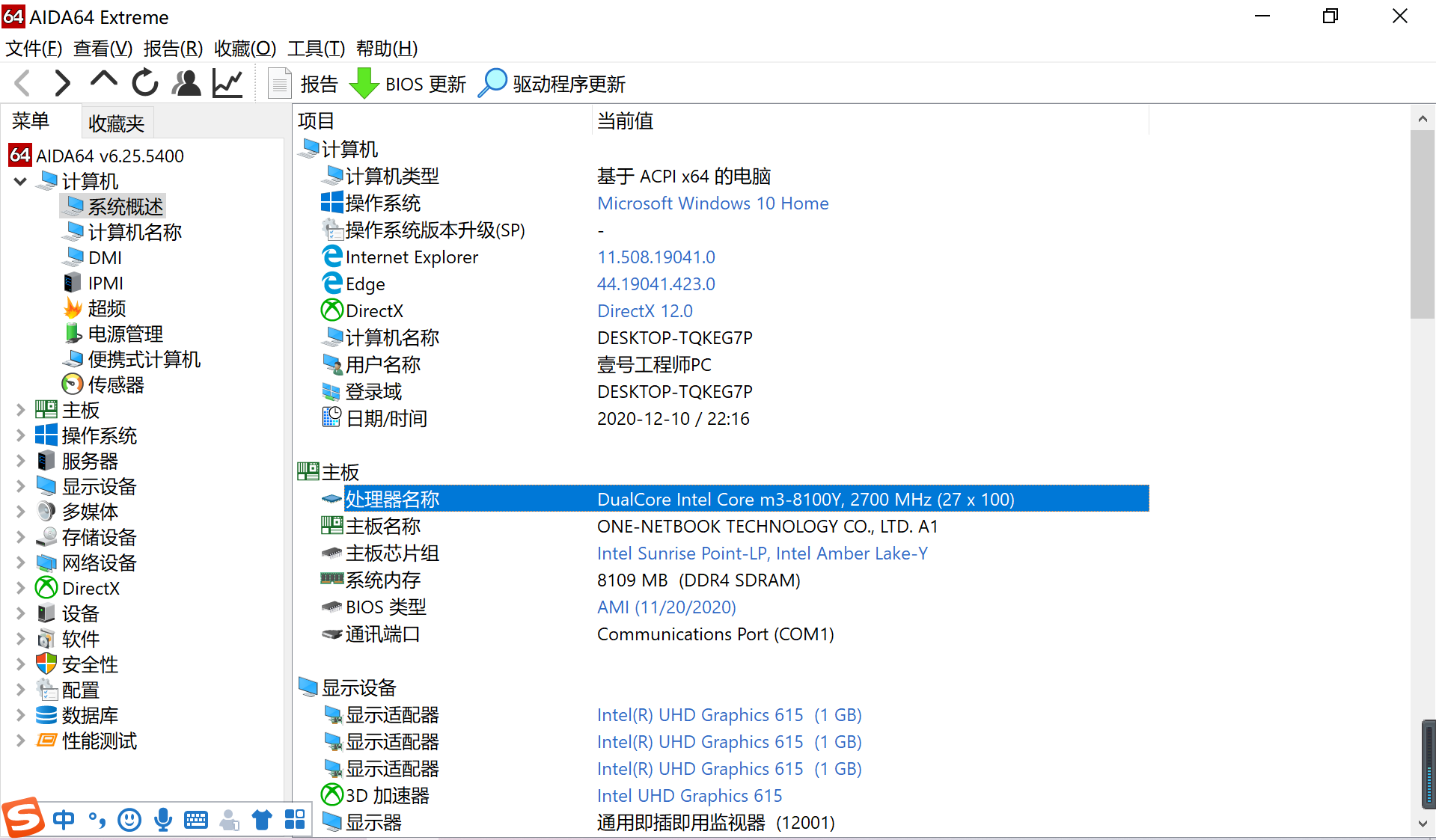Open the DirectX 12.0 link
This screenshot has width=1436, height=840.
point(645,311)
